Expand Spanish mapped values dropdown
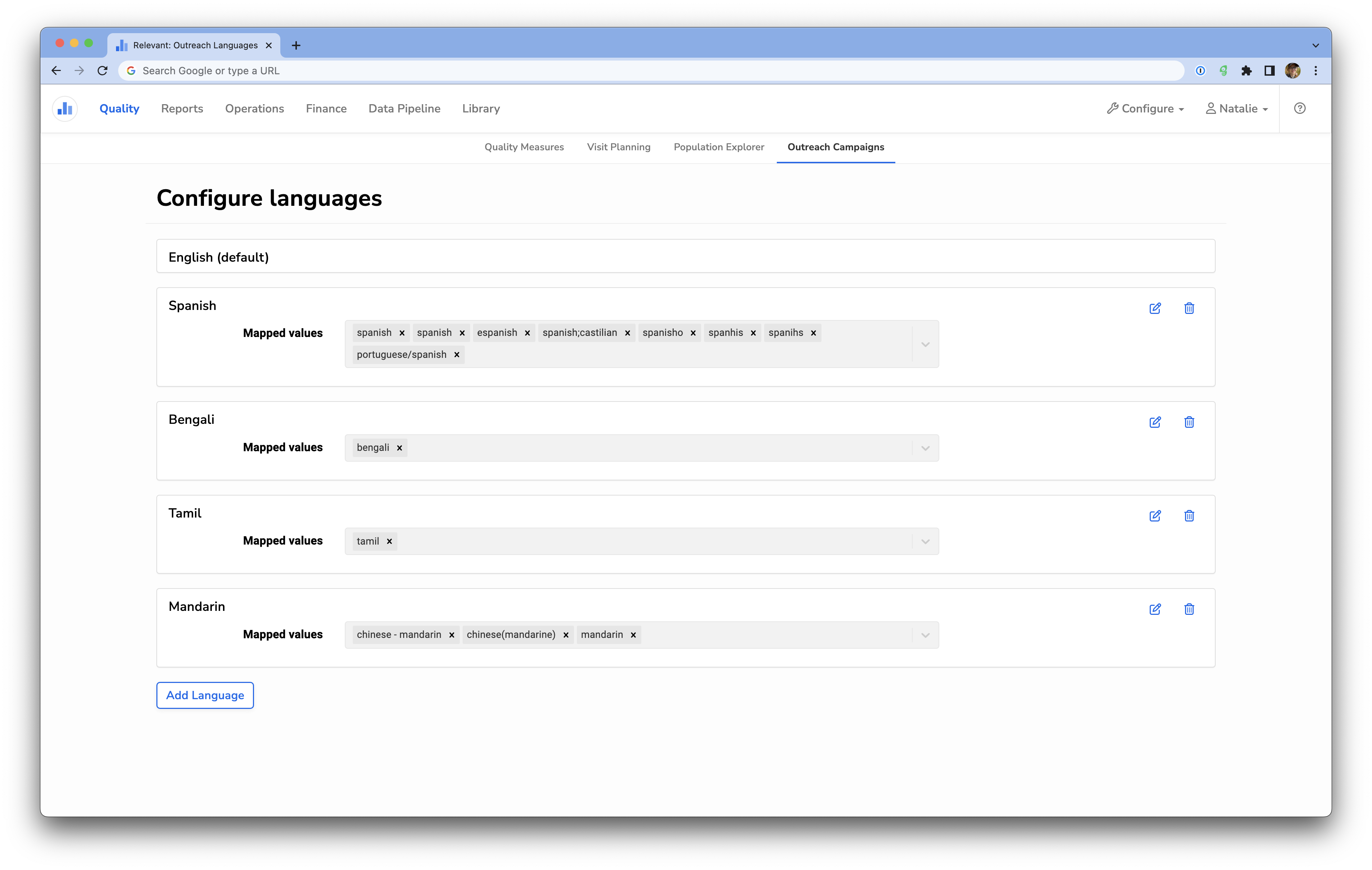 tap(925, 344)
